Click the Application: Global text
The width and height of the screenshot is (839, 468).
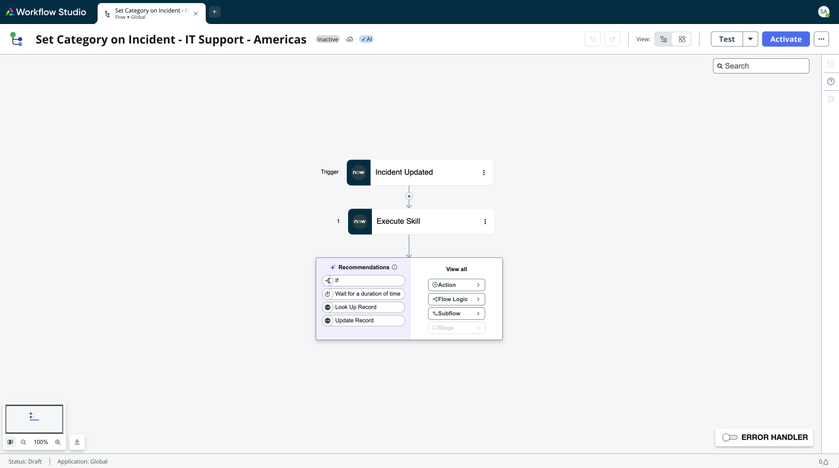click(82, 461)
